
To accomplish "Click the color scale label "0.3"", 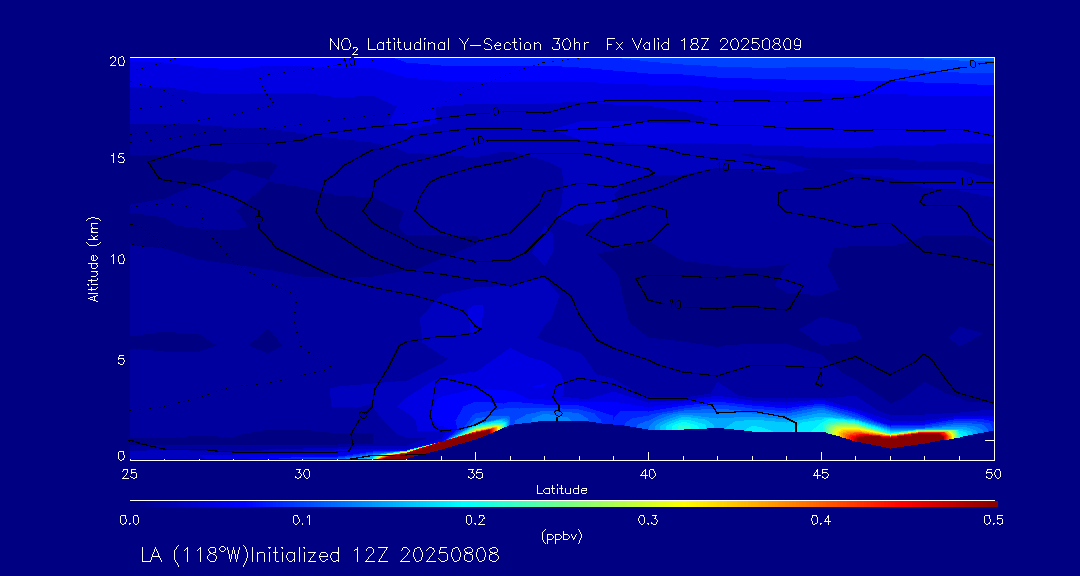I will tap(648, 520).
